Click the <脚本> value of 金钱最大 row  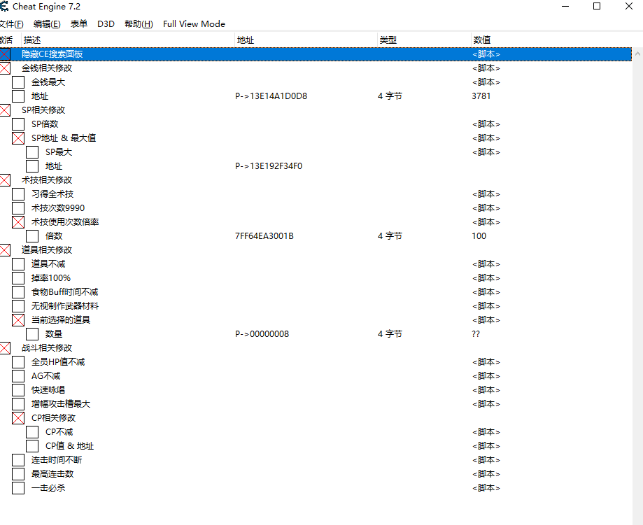tap(486, 82)
